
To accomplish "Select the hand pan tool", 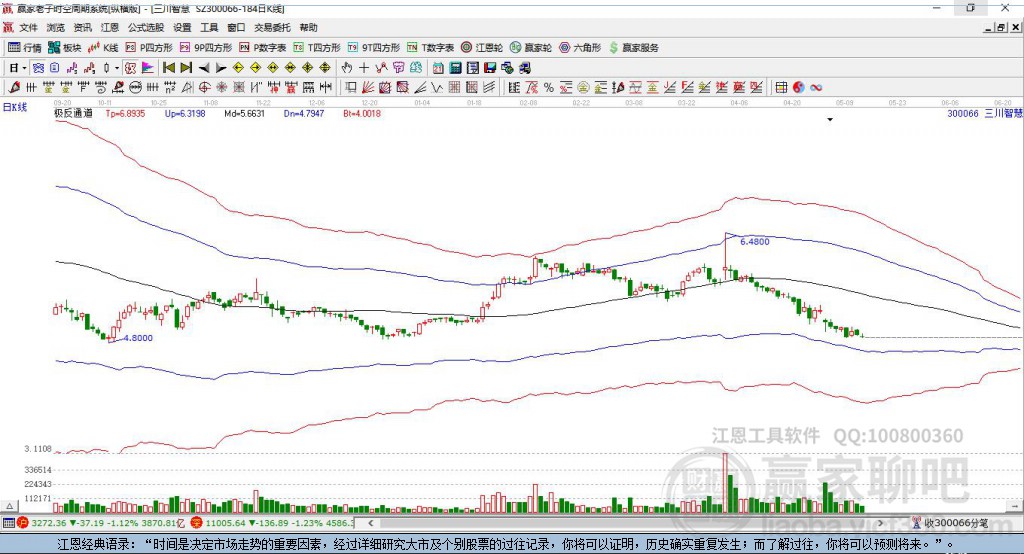I will (x=347, y=68).
